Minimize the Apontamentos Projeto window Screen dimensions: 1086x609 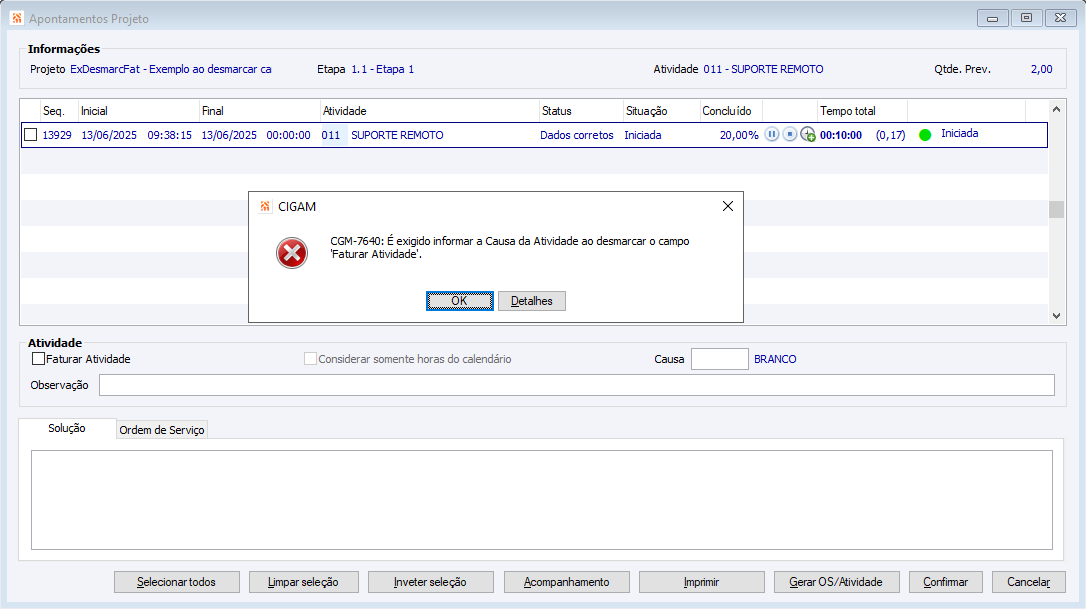click(x=992, y=18)
